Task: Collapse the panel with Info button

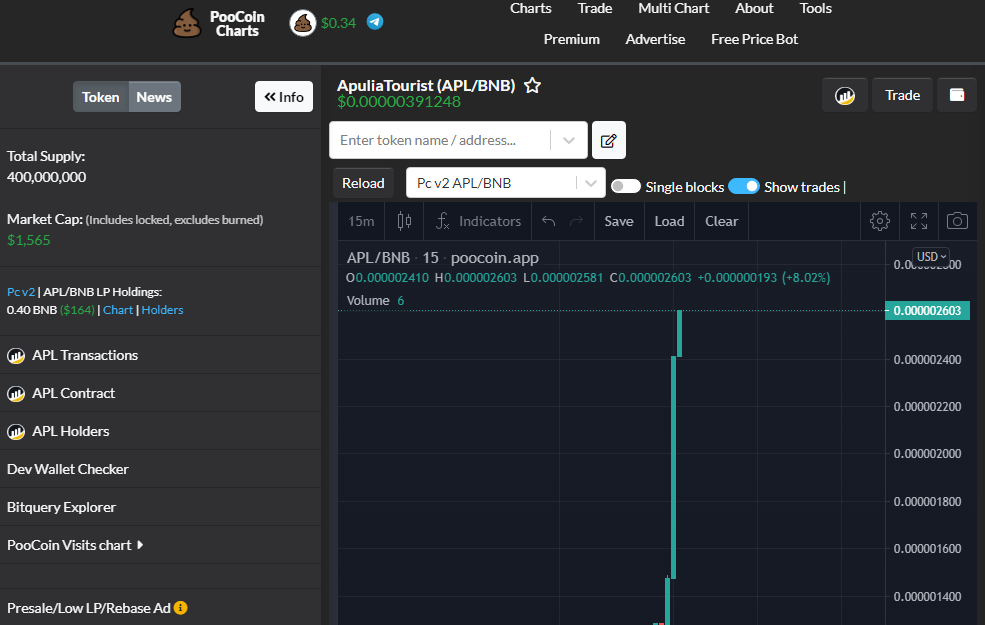Action: point(284,97)
